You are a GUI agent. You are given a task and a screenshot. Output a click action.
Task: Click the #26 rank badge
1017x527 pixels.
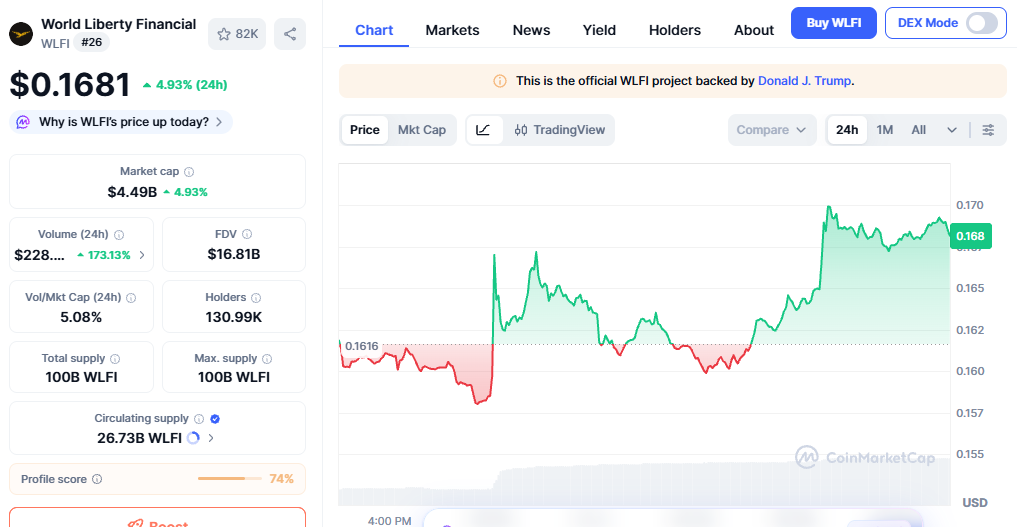tap(91, 42)
